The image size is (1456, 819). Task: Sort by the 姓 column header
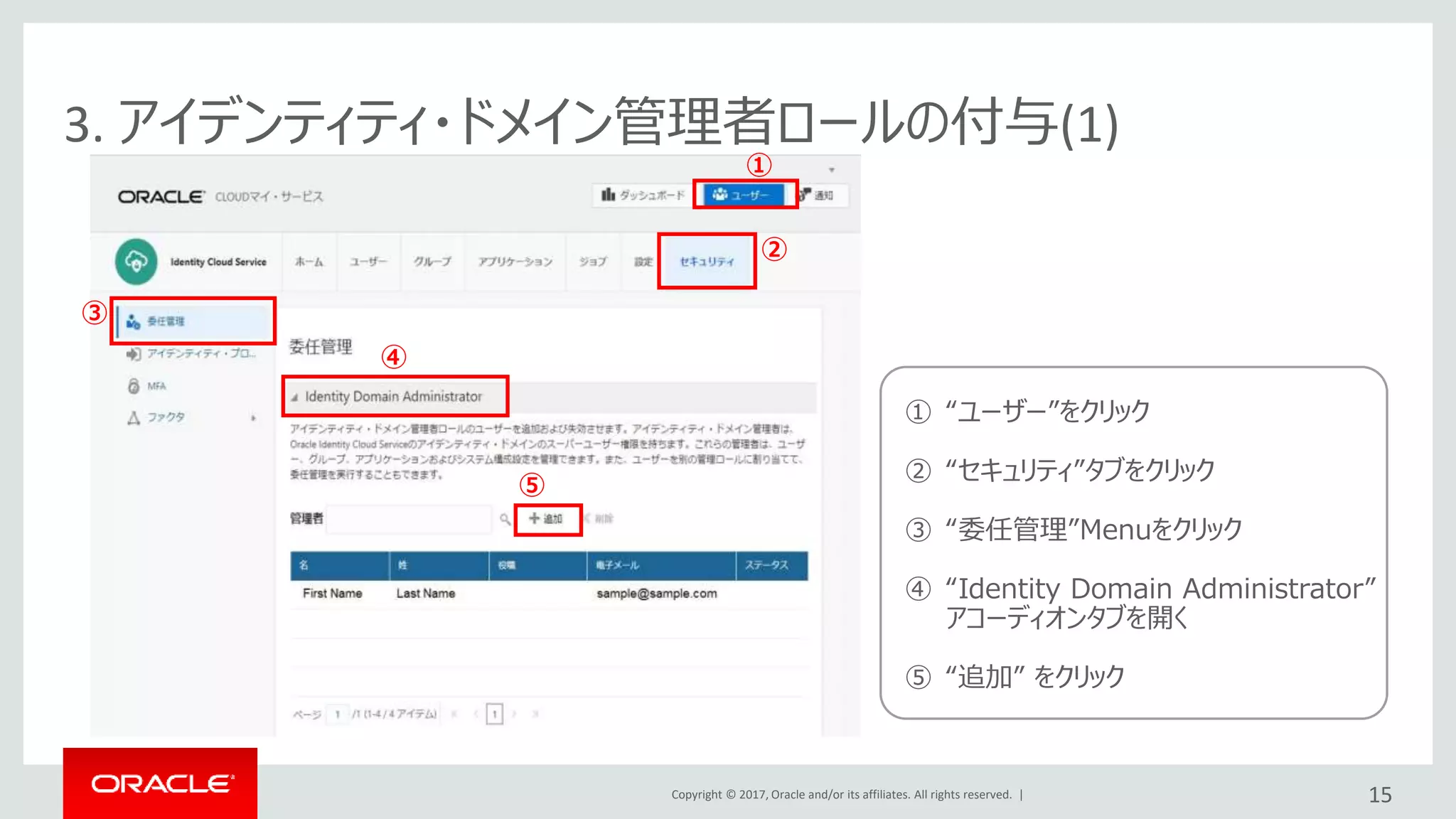pos(439,565)
